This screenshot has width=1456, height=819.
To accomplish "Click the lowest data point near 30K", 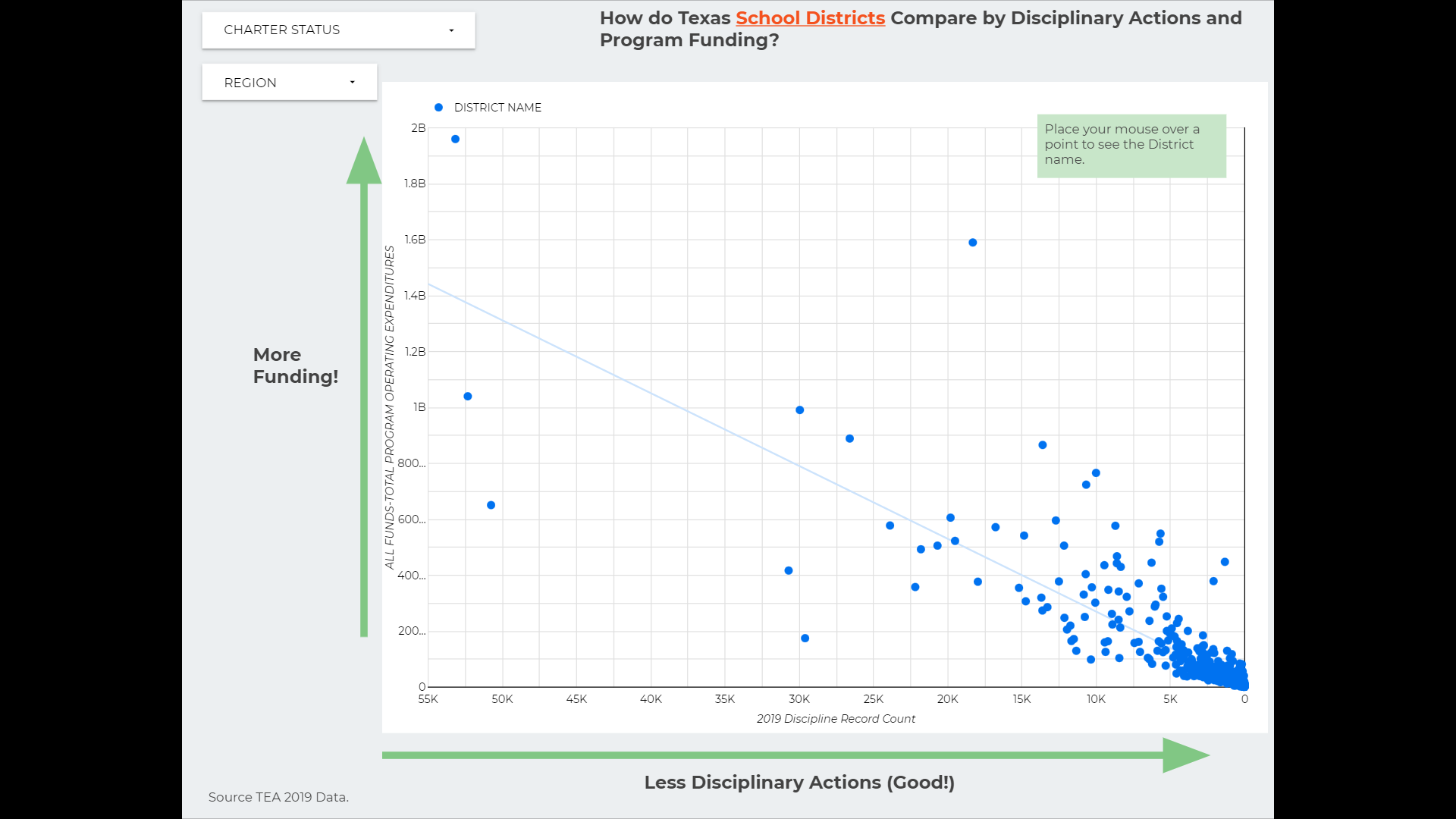I will [805, 639].
